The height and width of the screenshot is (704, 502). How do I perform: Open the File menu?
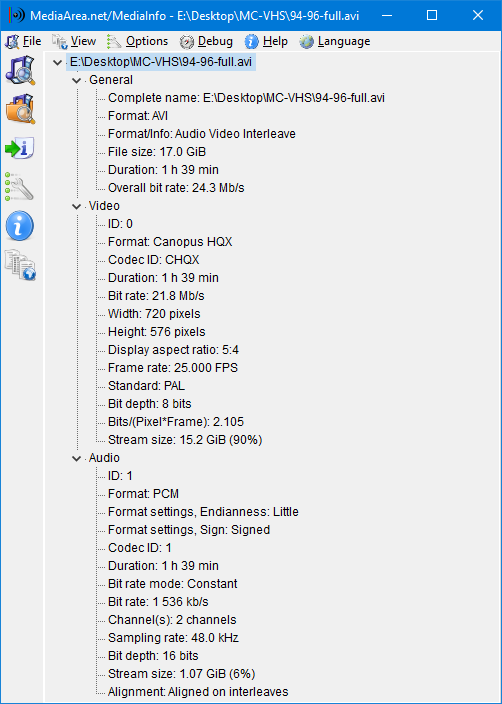coord(23,42)
